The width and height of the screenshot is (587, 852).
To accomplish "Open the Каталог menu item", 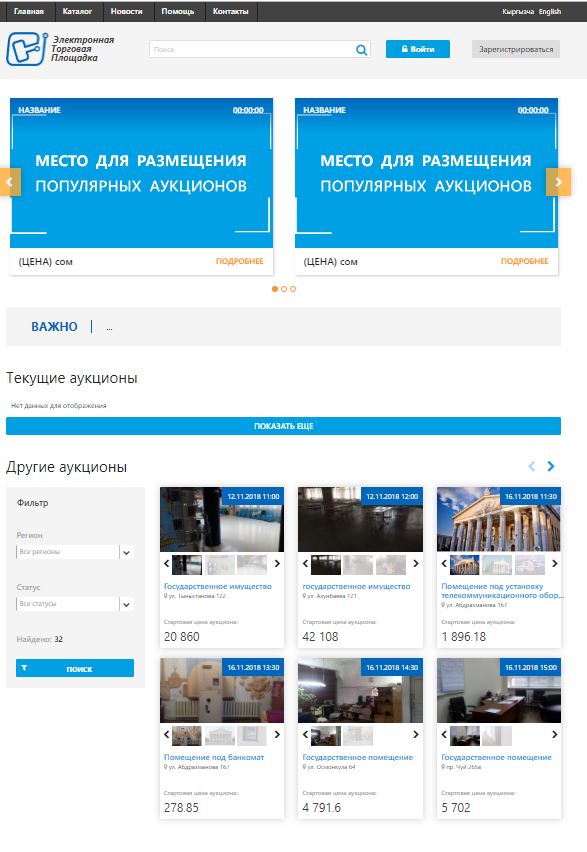I will pyautogui.click(x=77, y=11).
